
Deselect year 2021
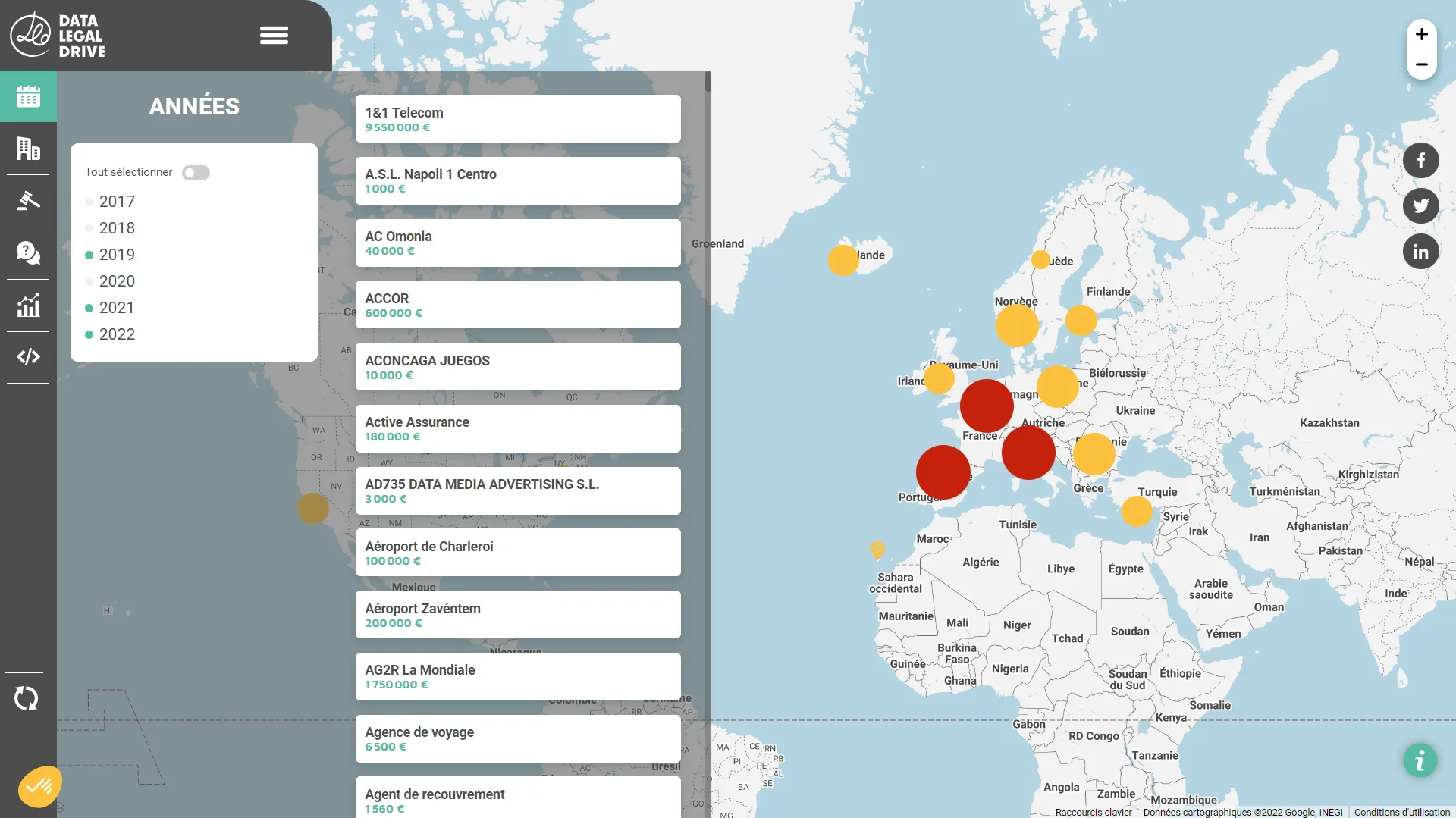[110, 308]
